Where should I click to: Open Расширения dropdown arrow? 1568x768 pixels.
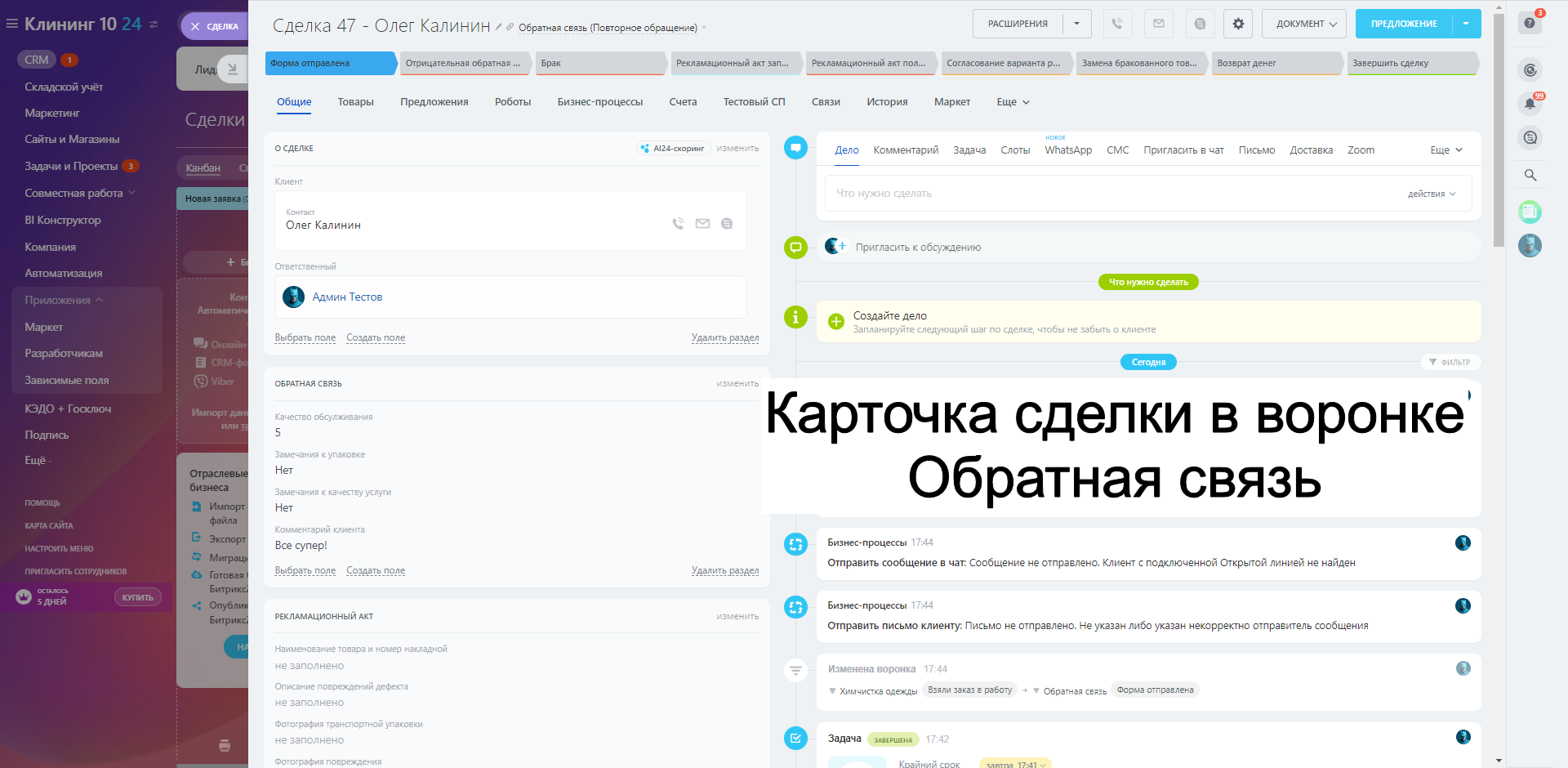[x=1076, y=24]
